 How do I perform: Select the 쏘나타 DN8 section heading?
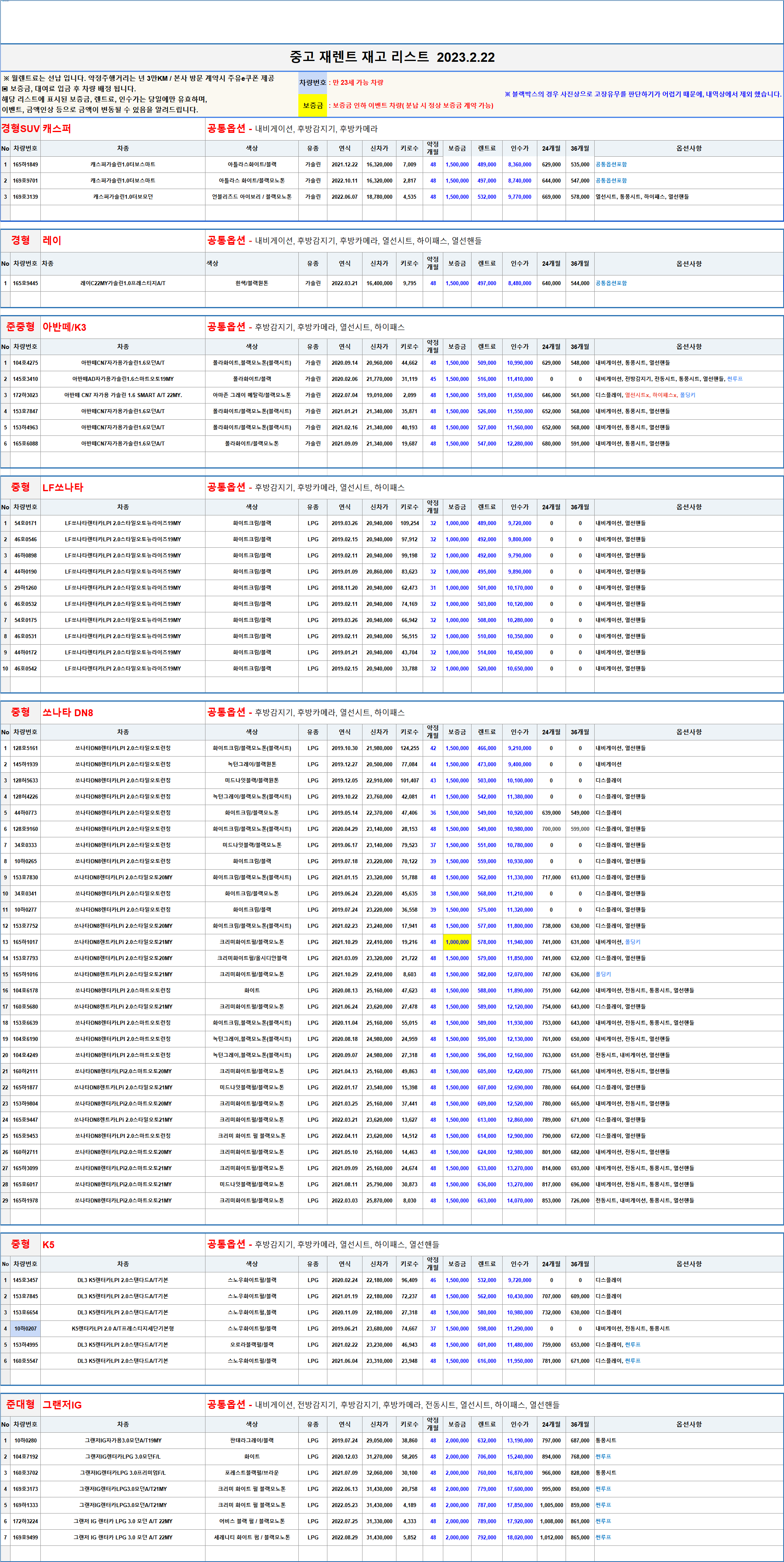(x=68, y=713)
